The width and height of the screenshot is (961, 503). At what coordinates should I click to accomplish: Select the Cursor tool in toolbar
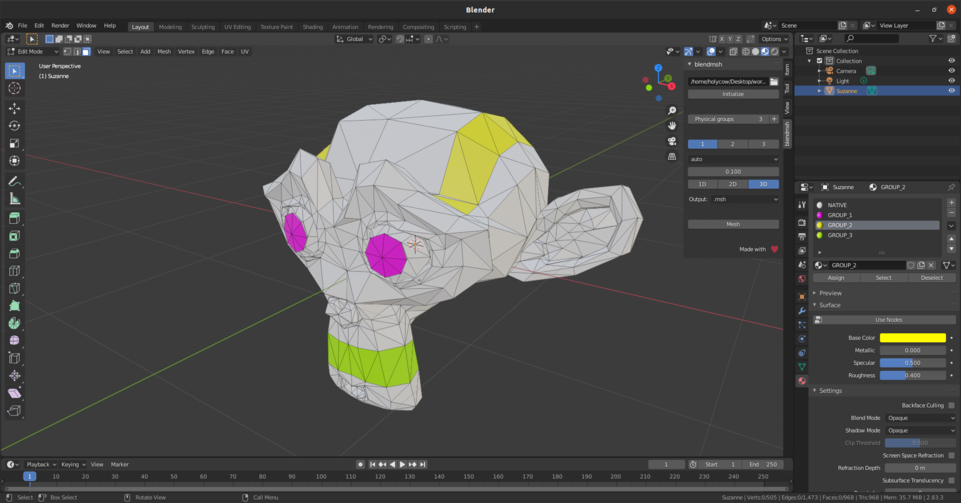click(x=15, y=88)
